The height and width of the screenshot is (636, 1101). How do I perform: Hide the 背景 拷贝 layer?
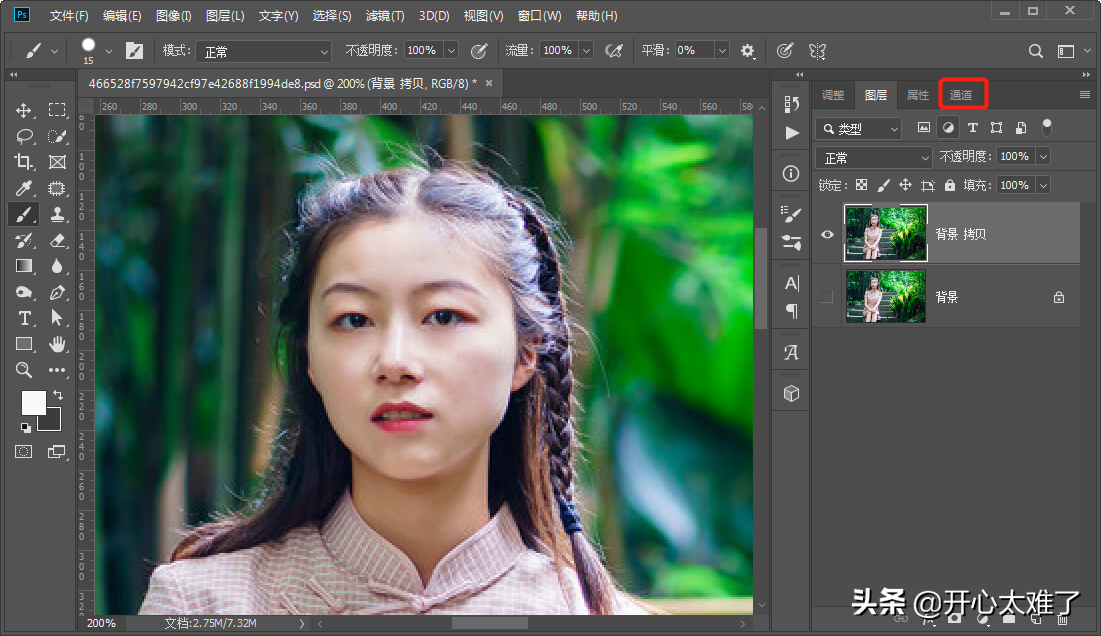pyautogui.click(x=827, y=234)
